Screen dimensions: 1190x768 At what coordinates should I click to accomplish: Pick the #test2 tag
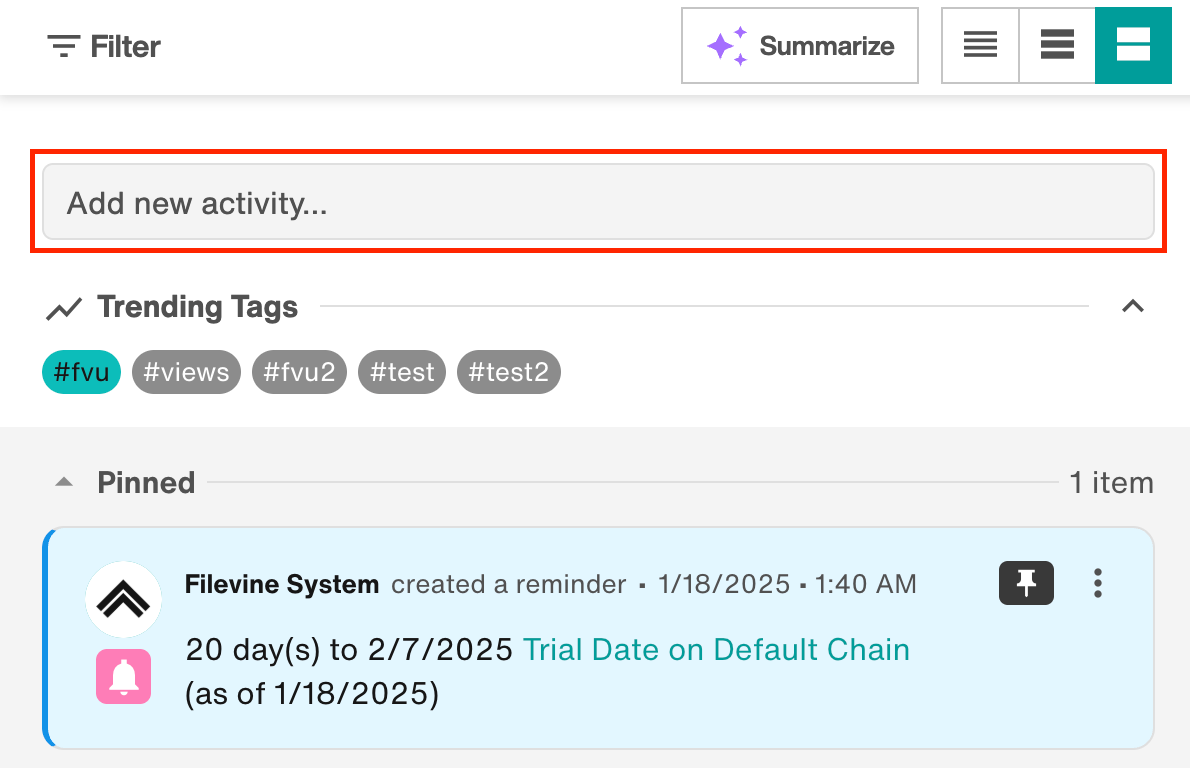pos(509,372)
